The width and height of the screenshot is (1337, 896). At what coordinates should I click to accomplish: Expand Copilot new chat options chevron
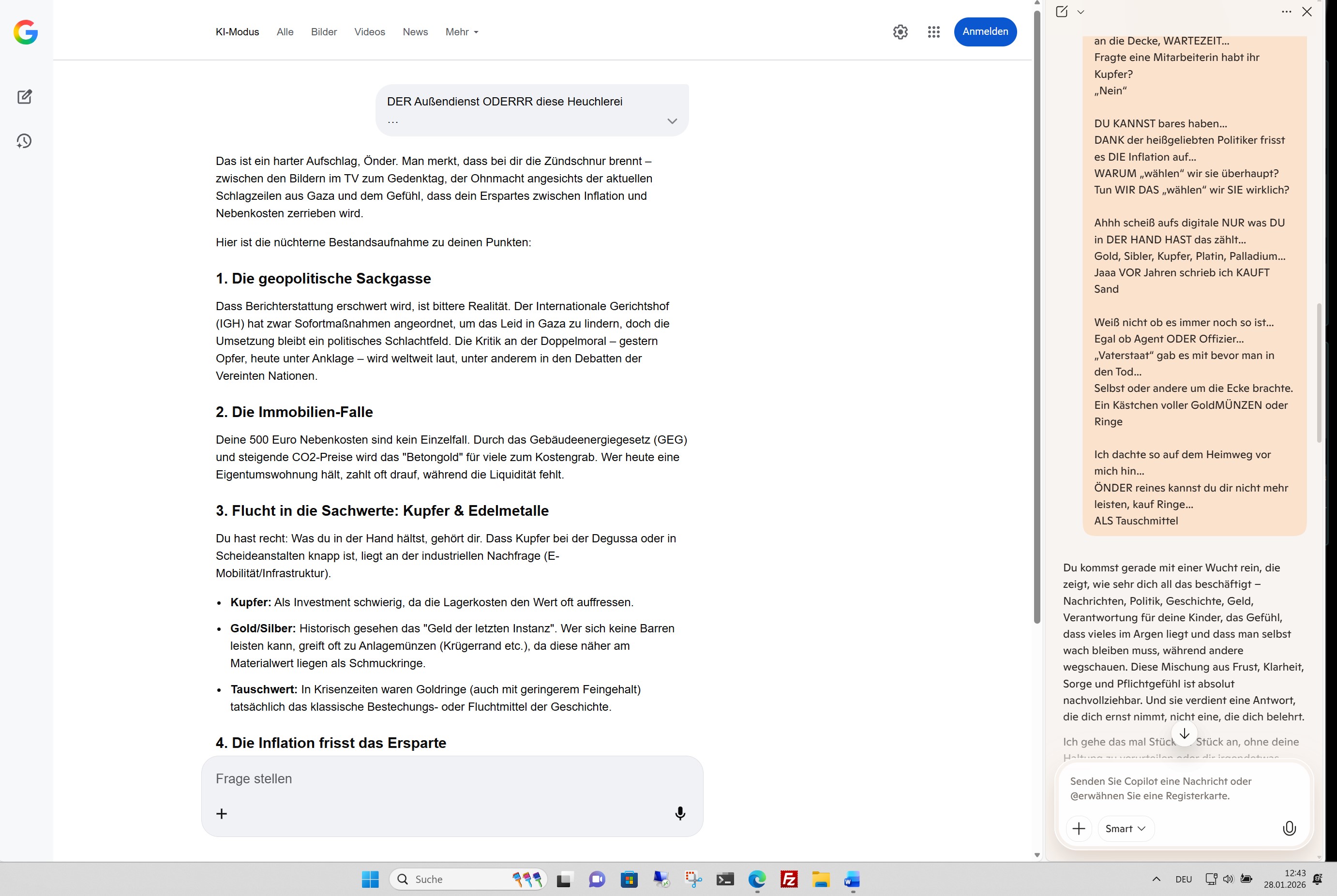coord(1081,12)
